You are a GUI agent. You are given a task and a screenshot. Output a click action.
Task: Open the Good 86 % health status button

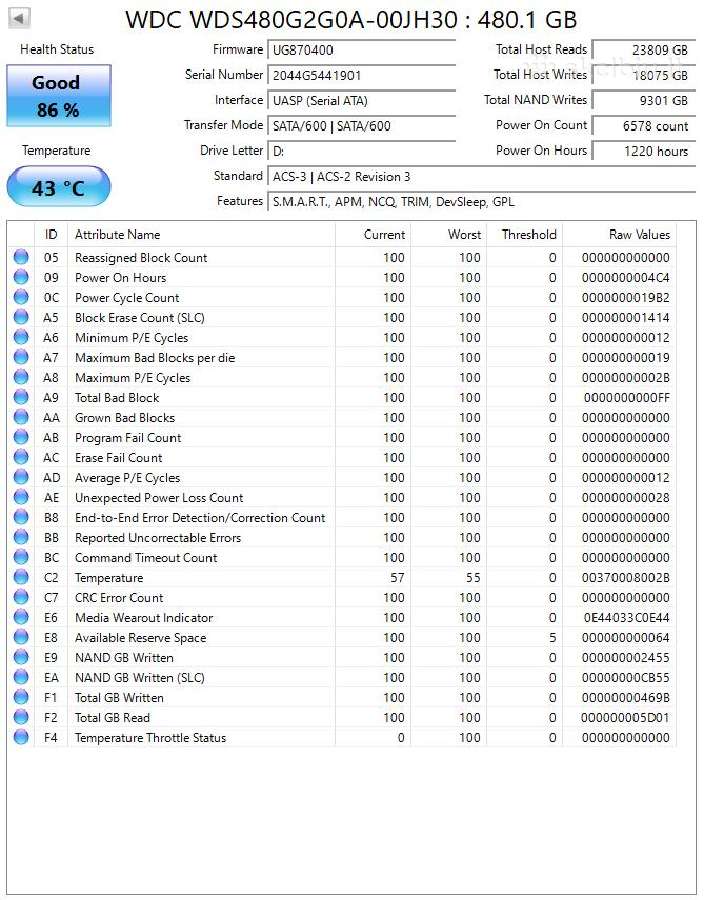(x=59, y=96)
